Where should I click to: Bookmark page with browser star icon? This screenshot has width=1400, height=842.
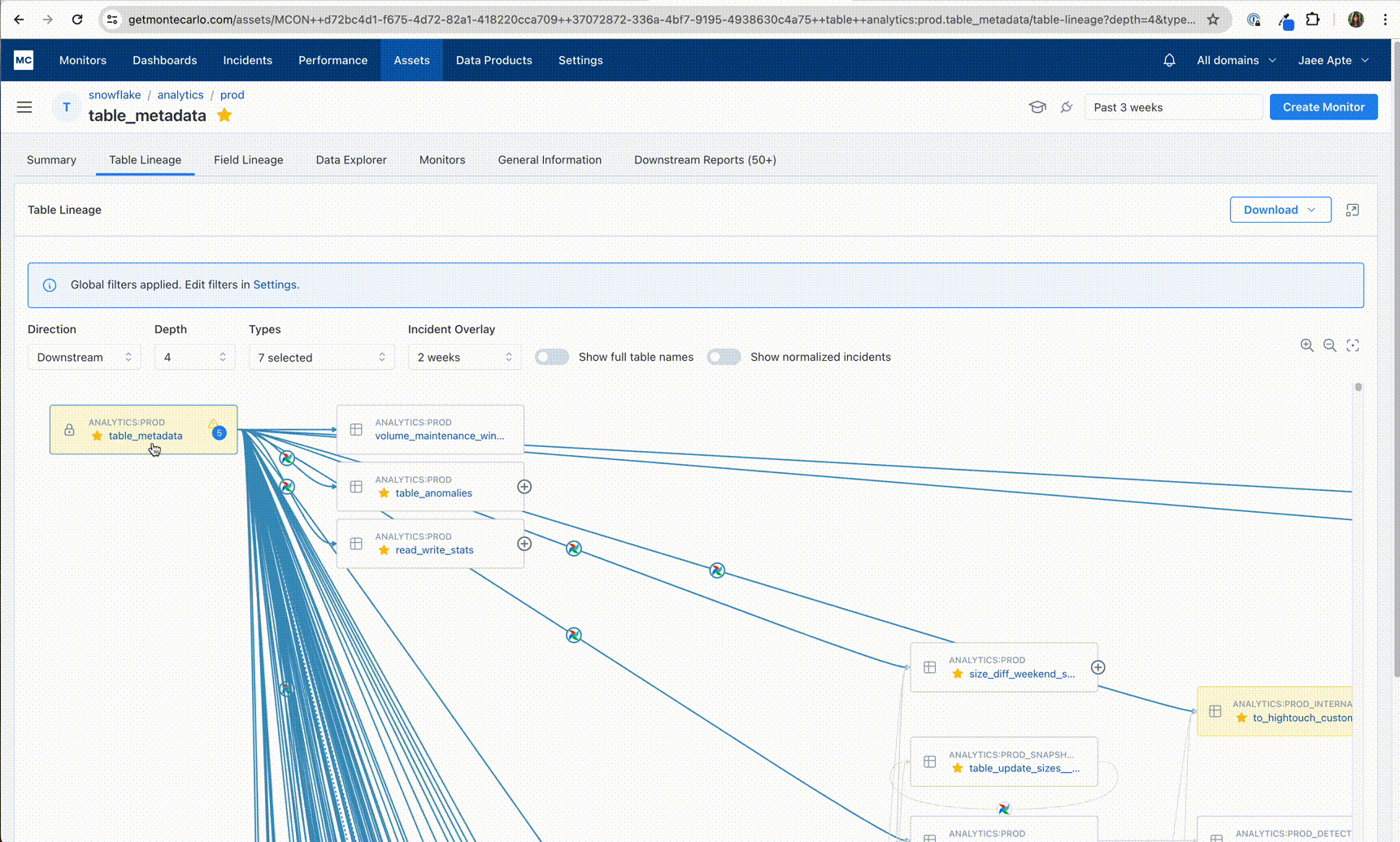pos(1213,20)
